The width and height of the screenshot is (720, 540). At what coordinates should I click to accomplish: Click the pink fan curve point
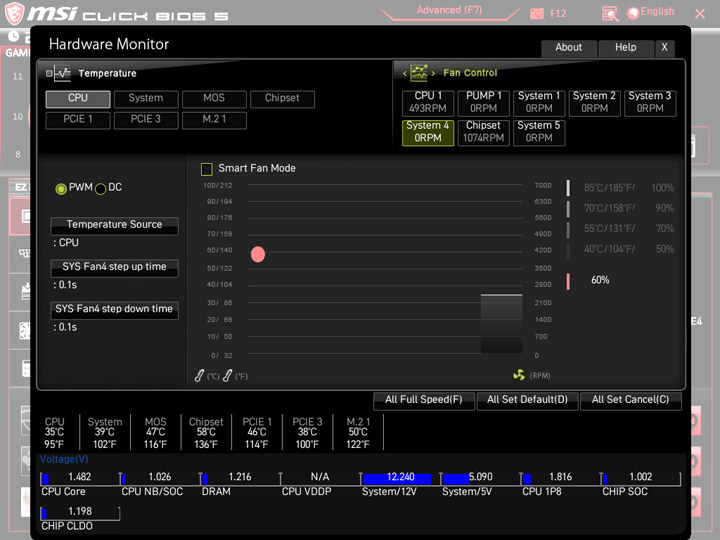[x=258, y=254]
